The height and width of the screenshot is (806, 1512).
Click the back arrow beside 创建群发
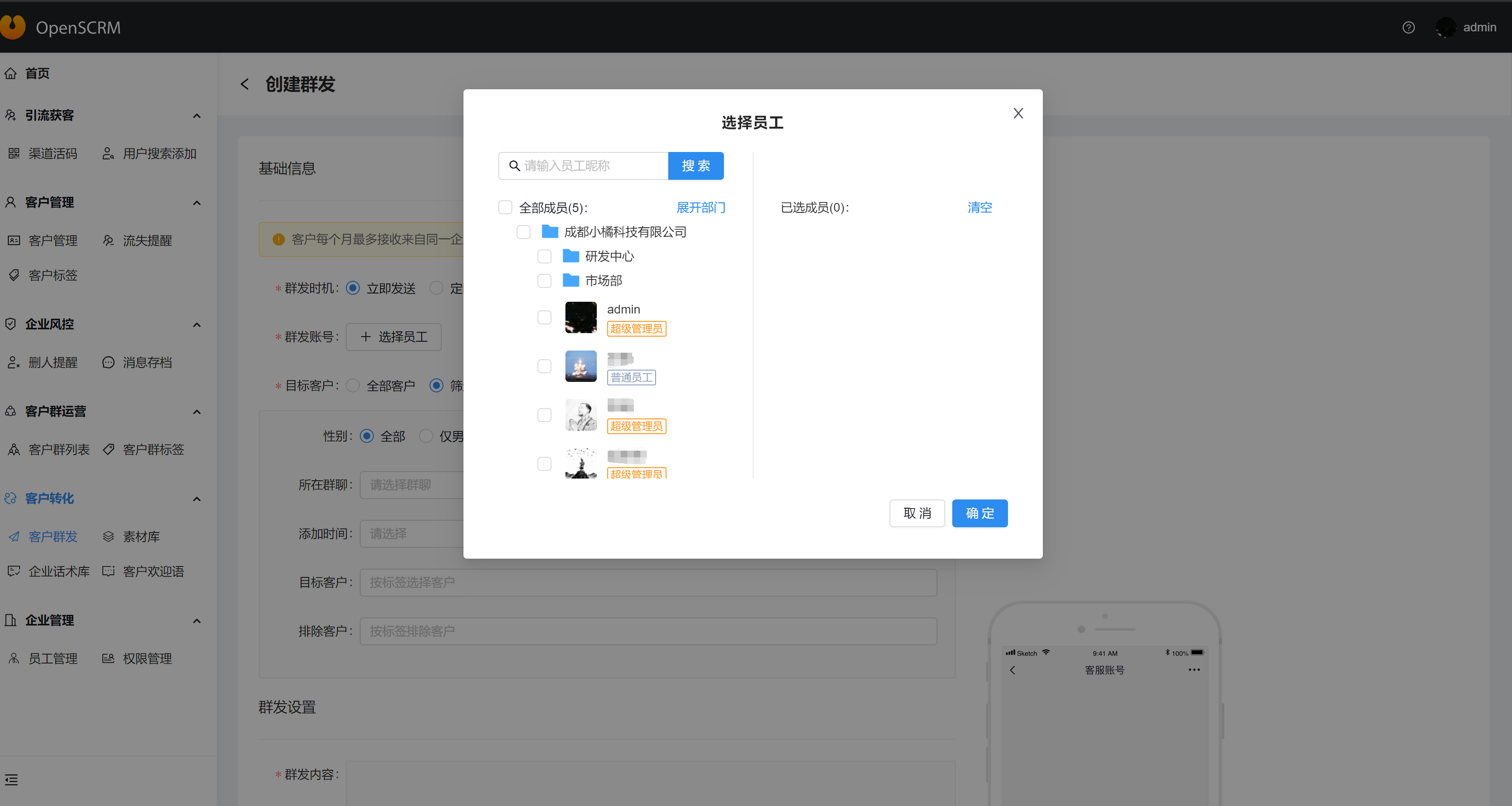click(x=245, y=84)
